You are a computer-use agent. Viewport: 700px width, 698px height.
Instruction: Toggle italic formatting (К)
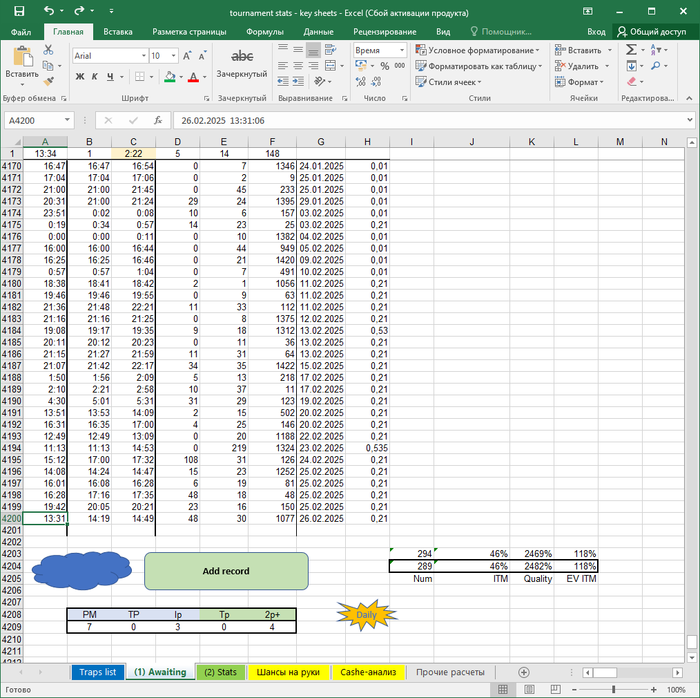95,77
